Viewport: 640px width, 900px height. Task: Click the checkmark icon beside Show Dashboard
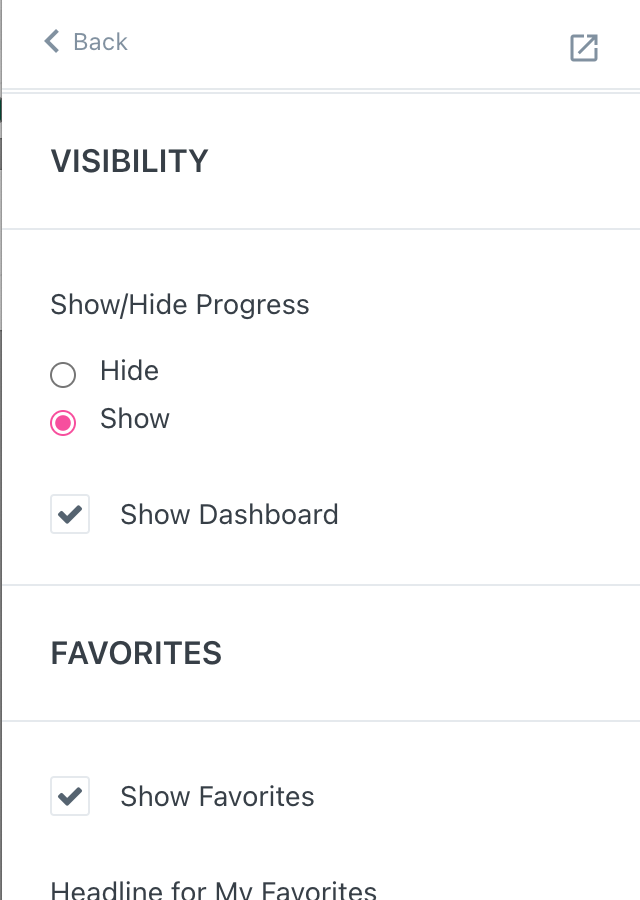(x=70, y=515)
